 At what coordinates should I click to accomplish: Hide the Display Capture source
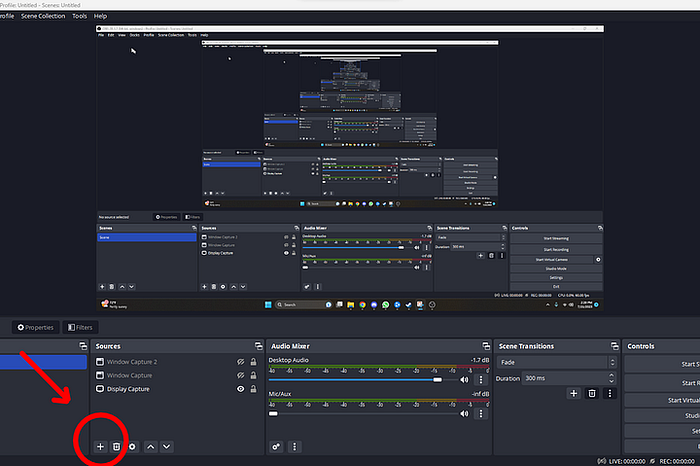pyautogui.click(x=241, y=389)
